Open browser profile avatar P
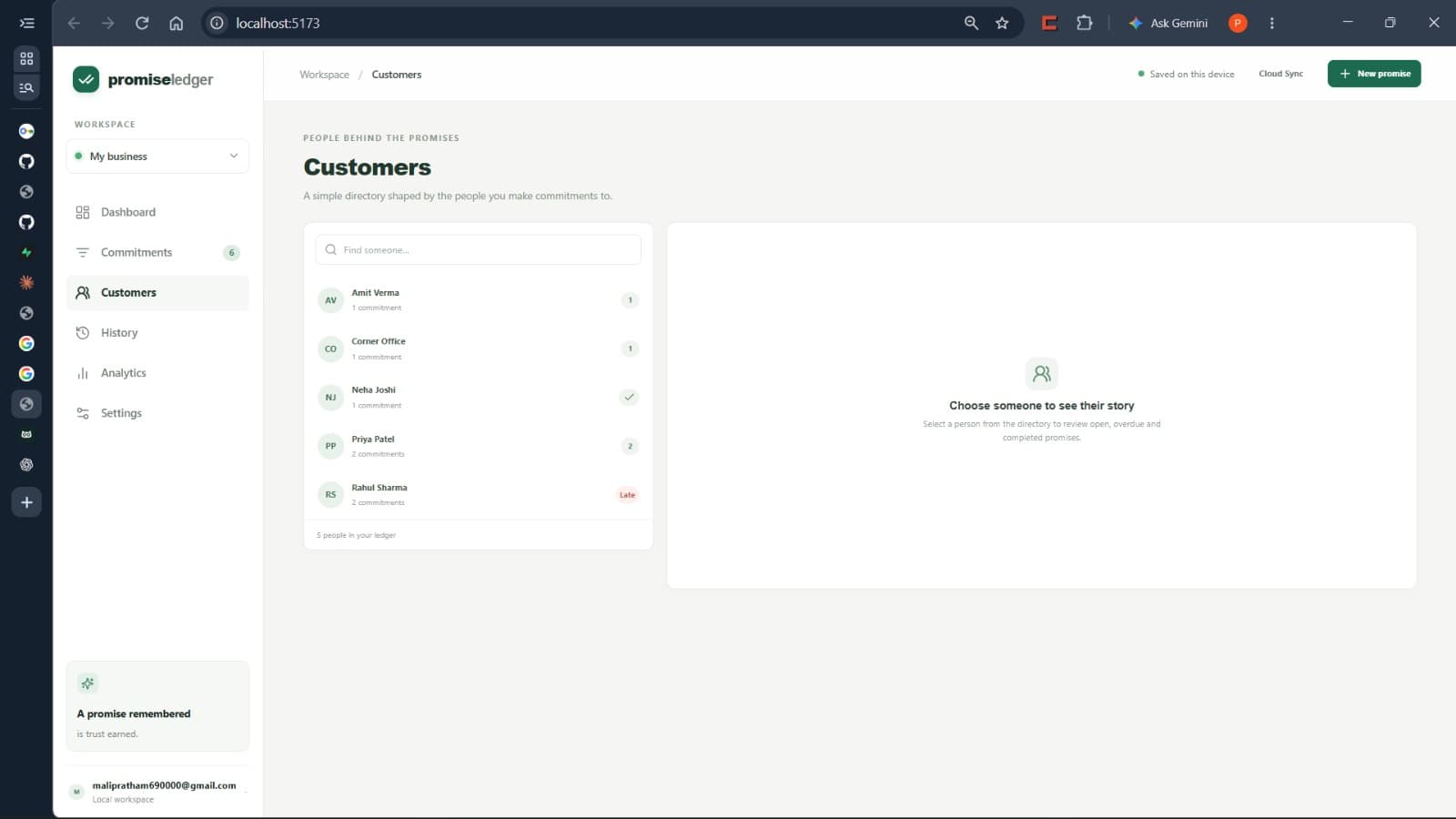Screen dimensions: 1456x819 point(1238,23)
